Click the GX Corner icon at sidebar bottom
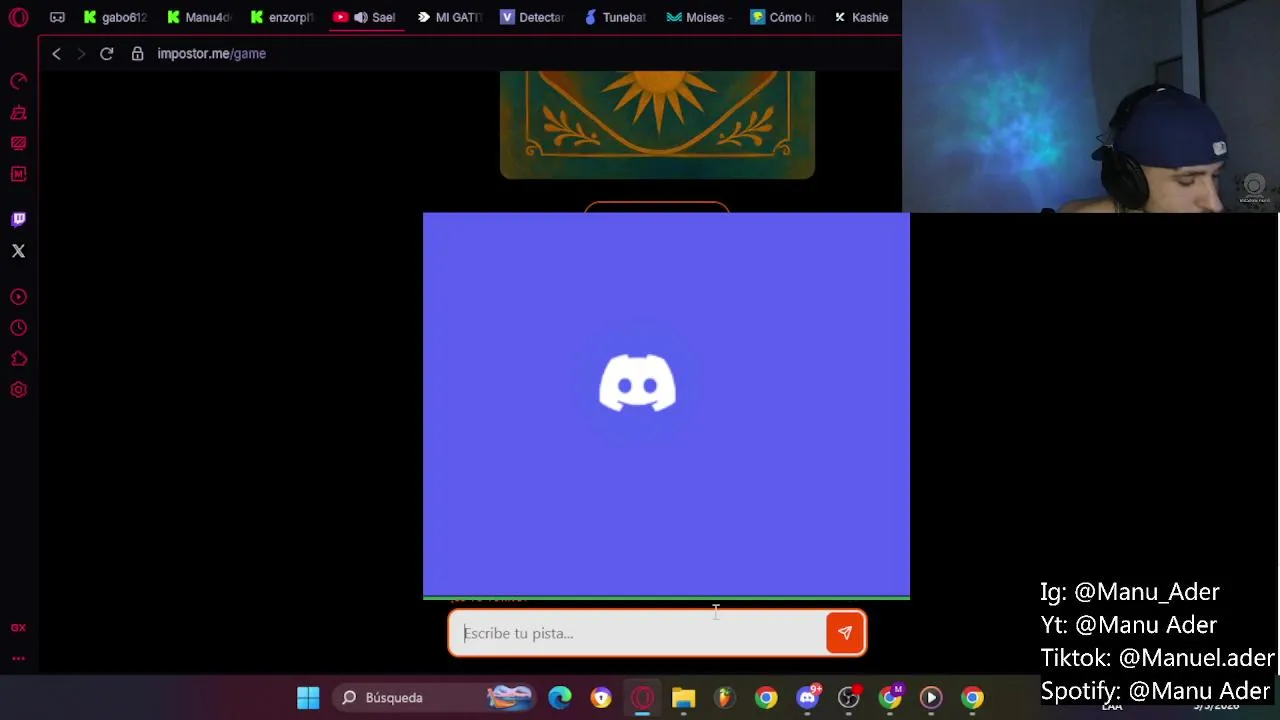 18,628
